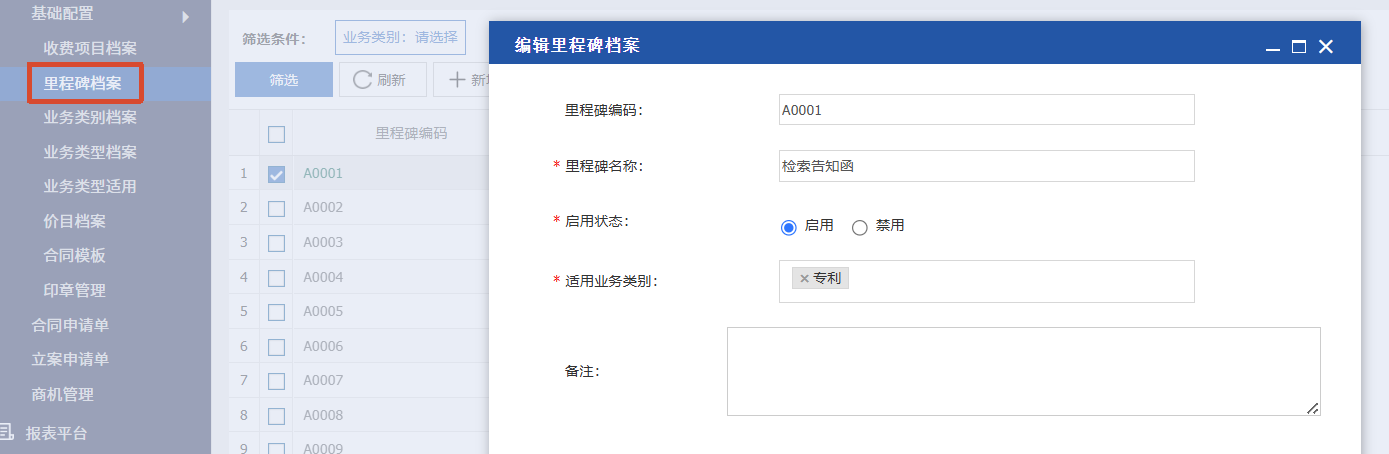Check the A0003 row checkbox
Viewport: 1389px width, 454px height.
pos(277,243)
